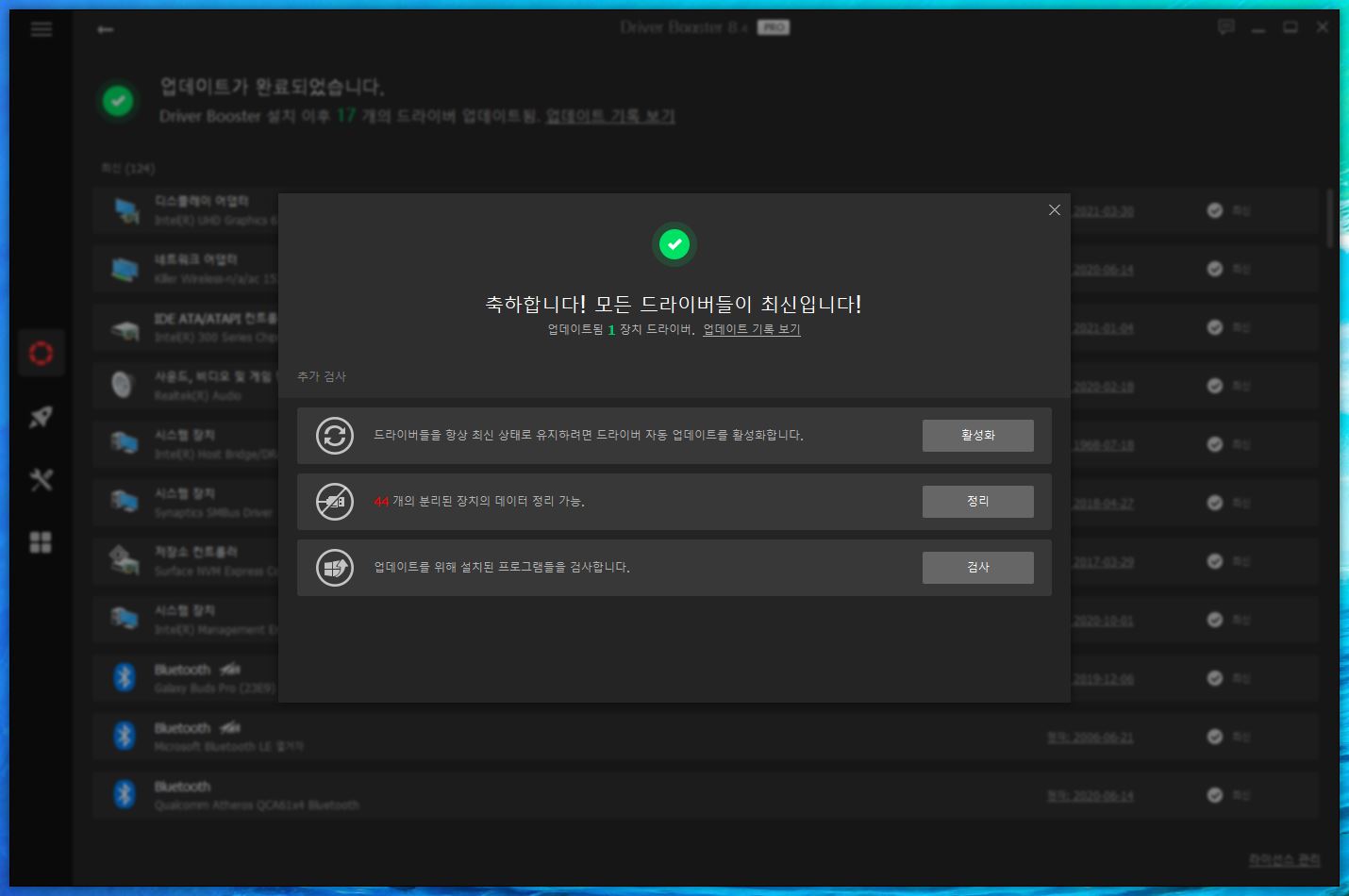This screenshot has width=1349, height=896.
Task: Click the 라이선스 관리 link at bottom right
Action: tap(1284, 859)
